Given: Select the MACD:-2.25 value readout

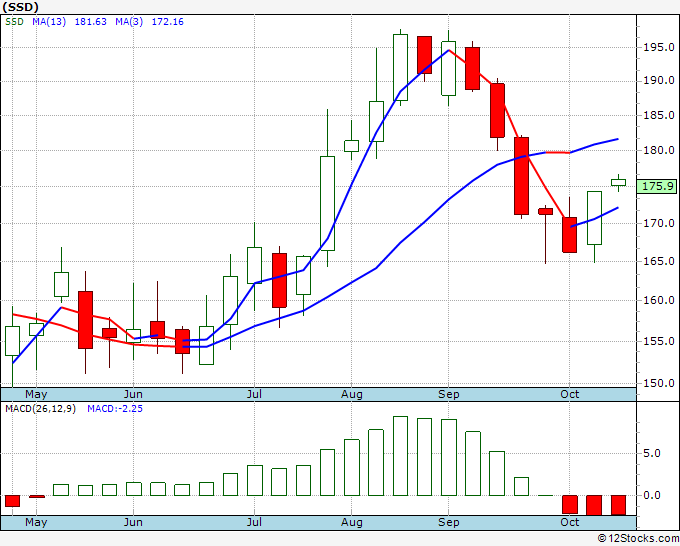Looking at the screenshot, I should [x=115, y=409].
